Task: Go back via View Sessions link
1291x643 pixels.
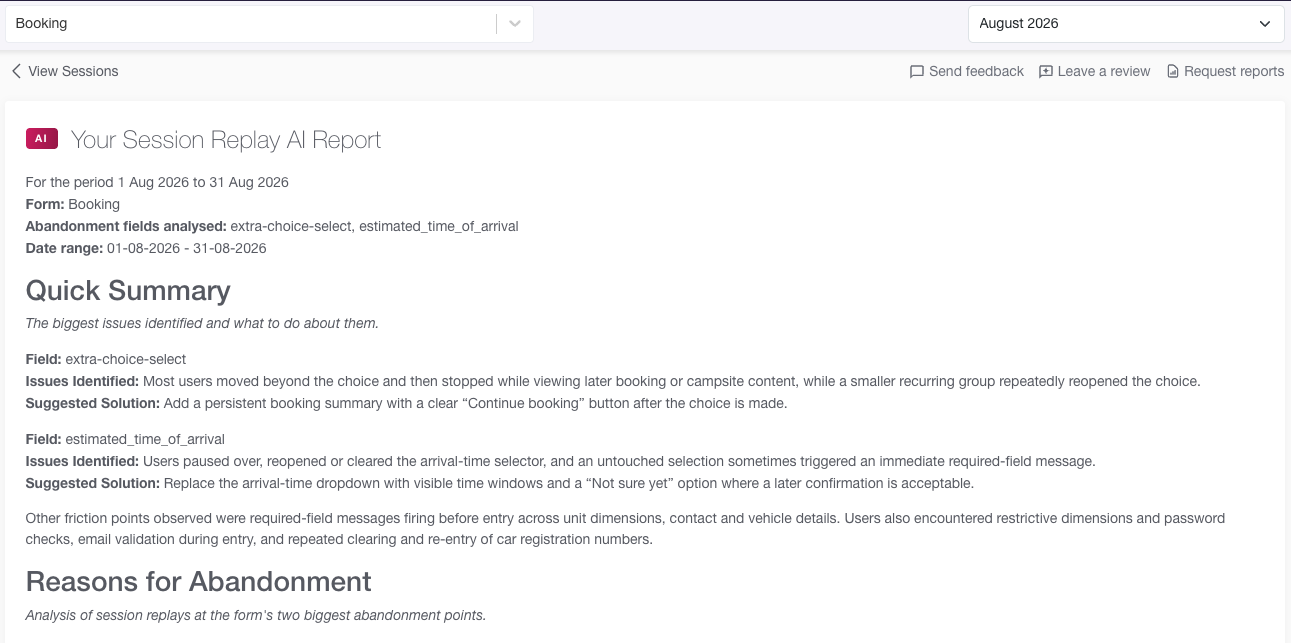Action: coord(65,71)
